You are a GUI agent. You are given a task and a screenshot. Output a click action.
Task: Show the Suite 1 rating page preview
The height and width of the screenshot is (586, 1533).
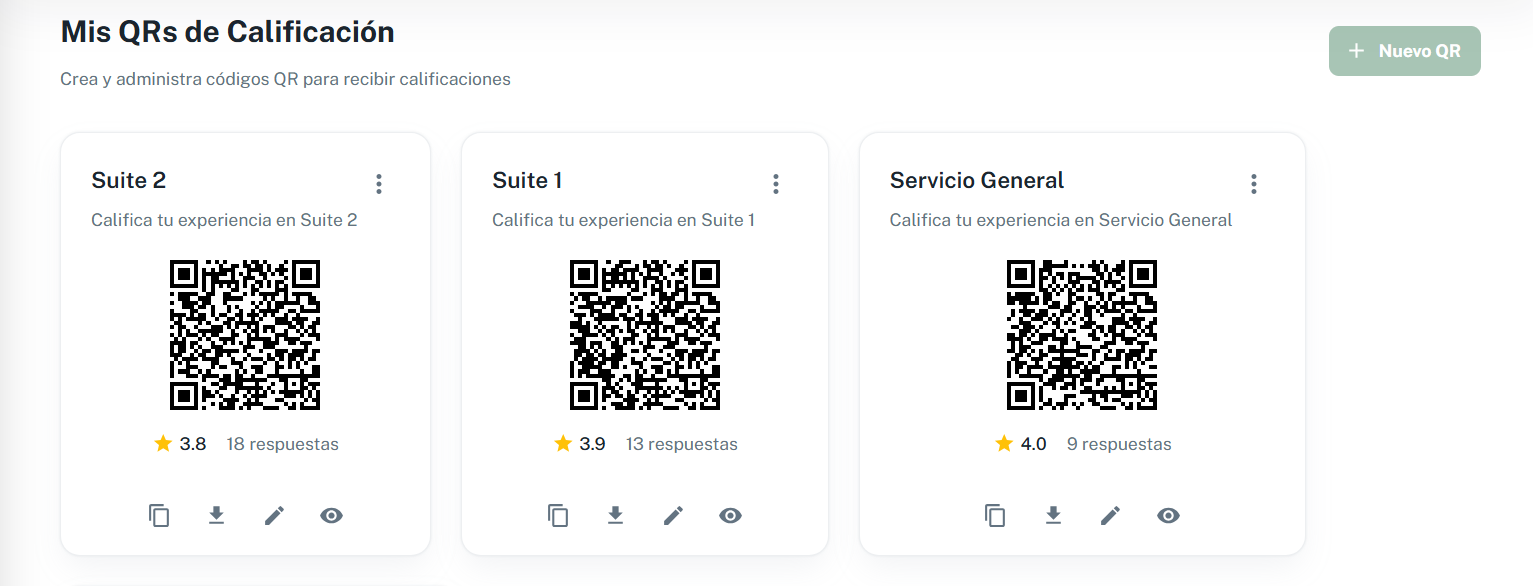pyautogui.click(x=731, y=516)
